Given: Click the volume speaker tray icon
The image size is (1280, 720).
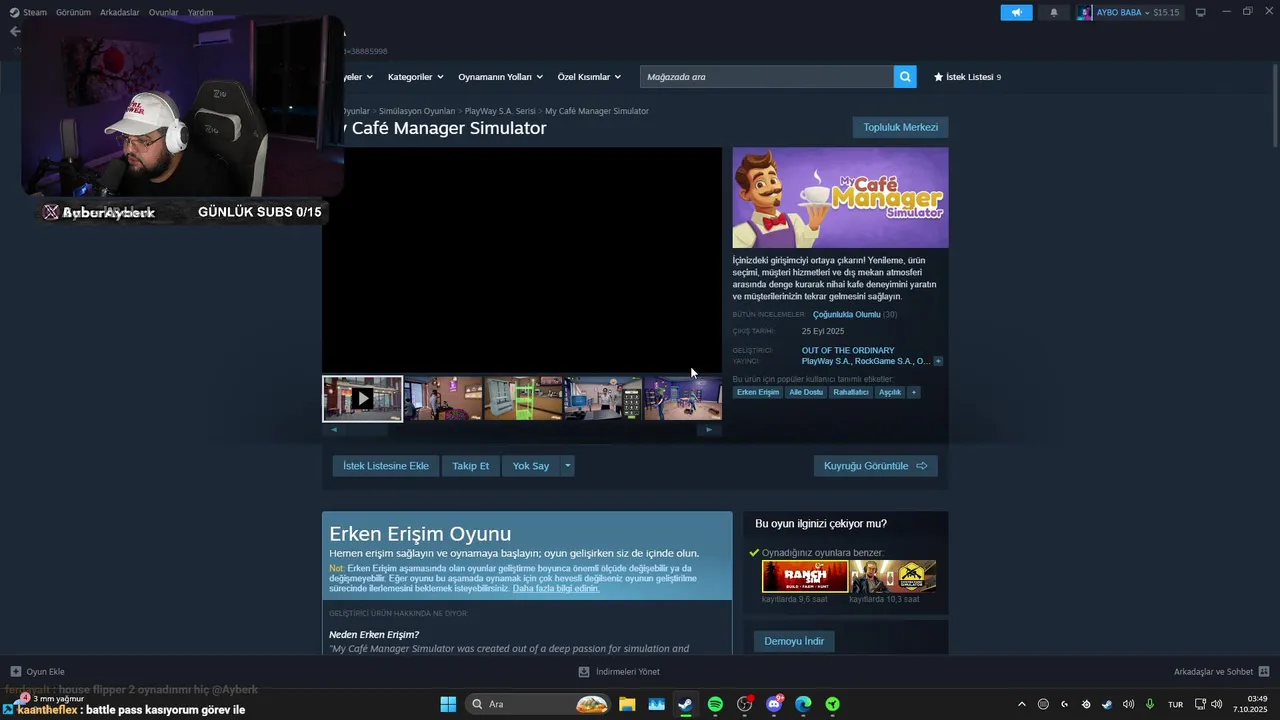Looking at the screenshot, I should tap(1129, 704).
